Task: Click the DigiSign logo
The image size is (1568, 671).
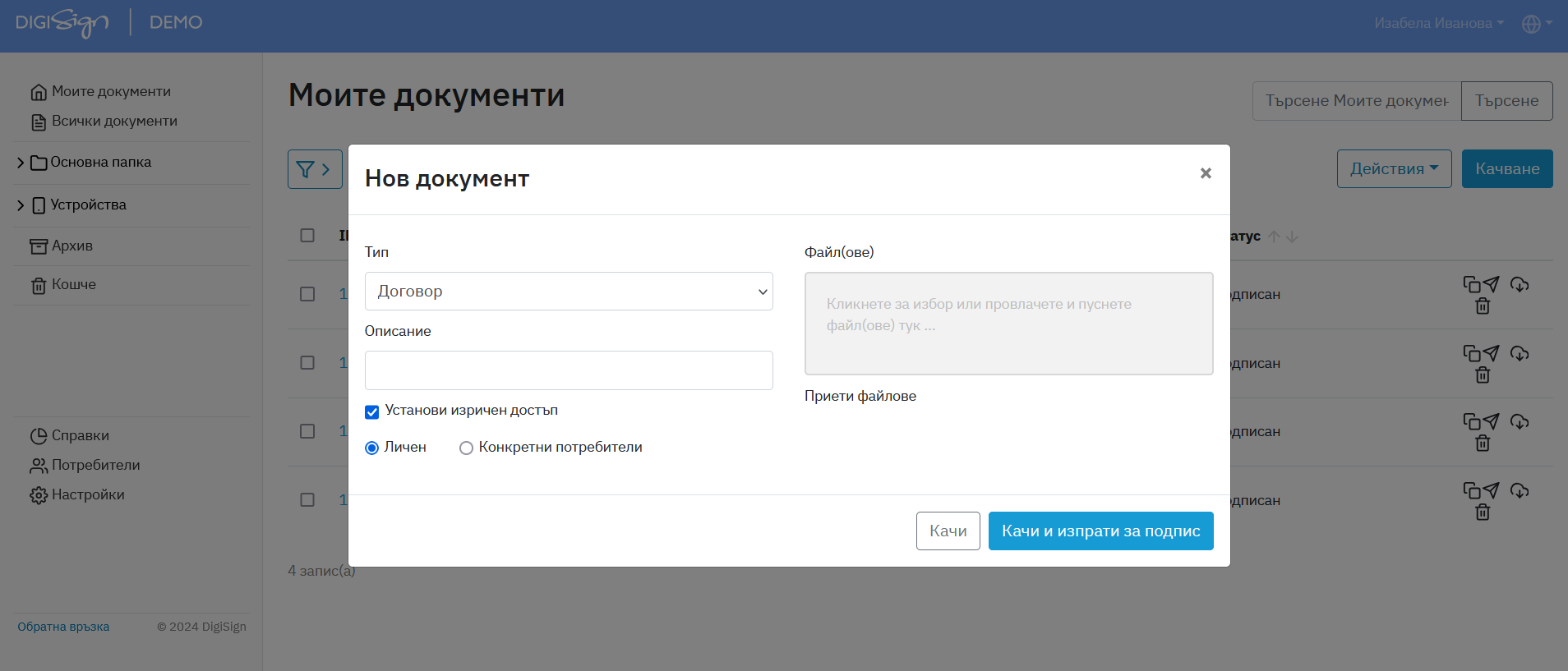Action: click(x=62, y=23)
